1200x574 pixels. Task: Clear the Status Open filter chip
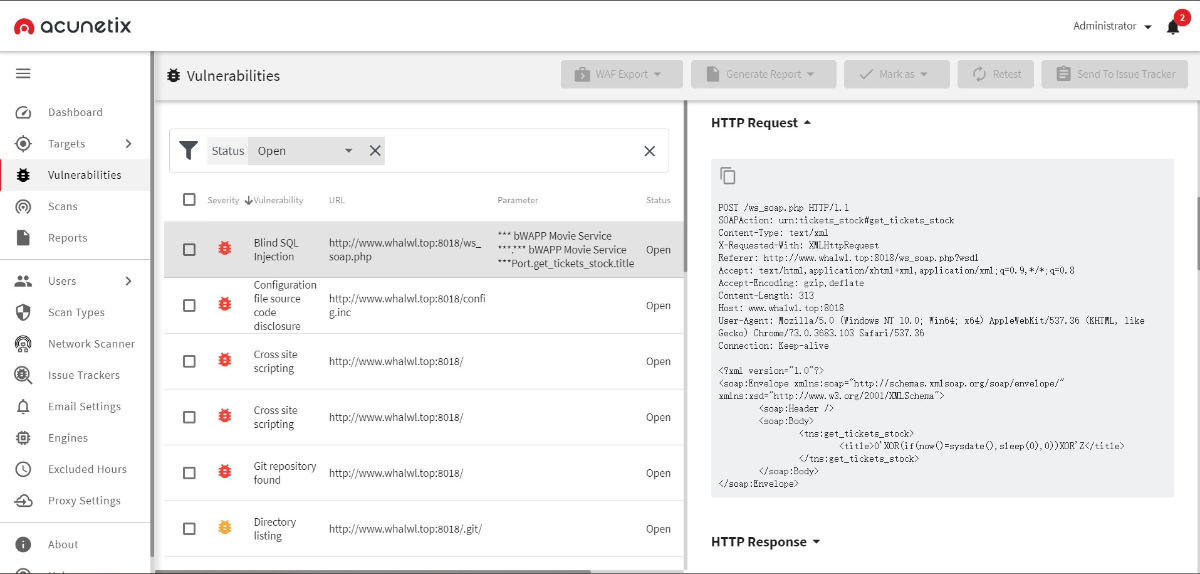(x=375, y=151)
